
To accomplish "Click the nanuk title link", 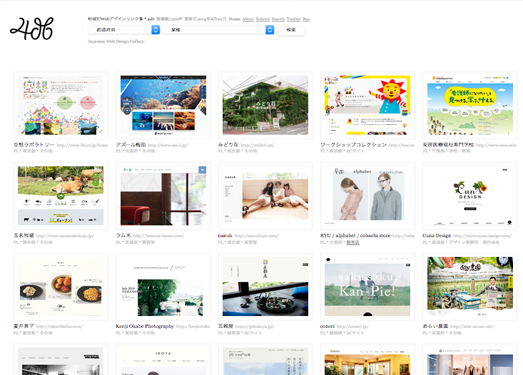I will click(225, 236).
